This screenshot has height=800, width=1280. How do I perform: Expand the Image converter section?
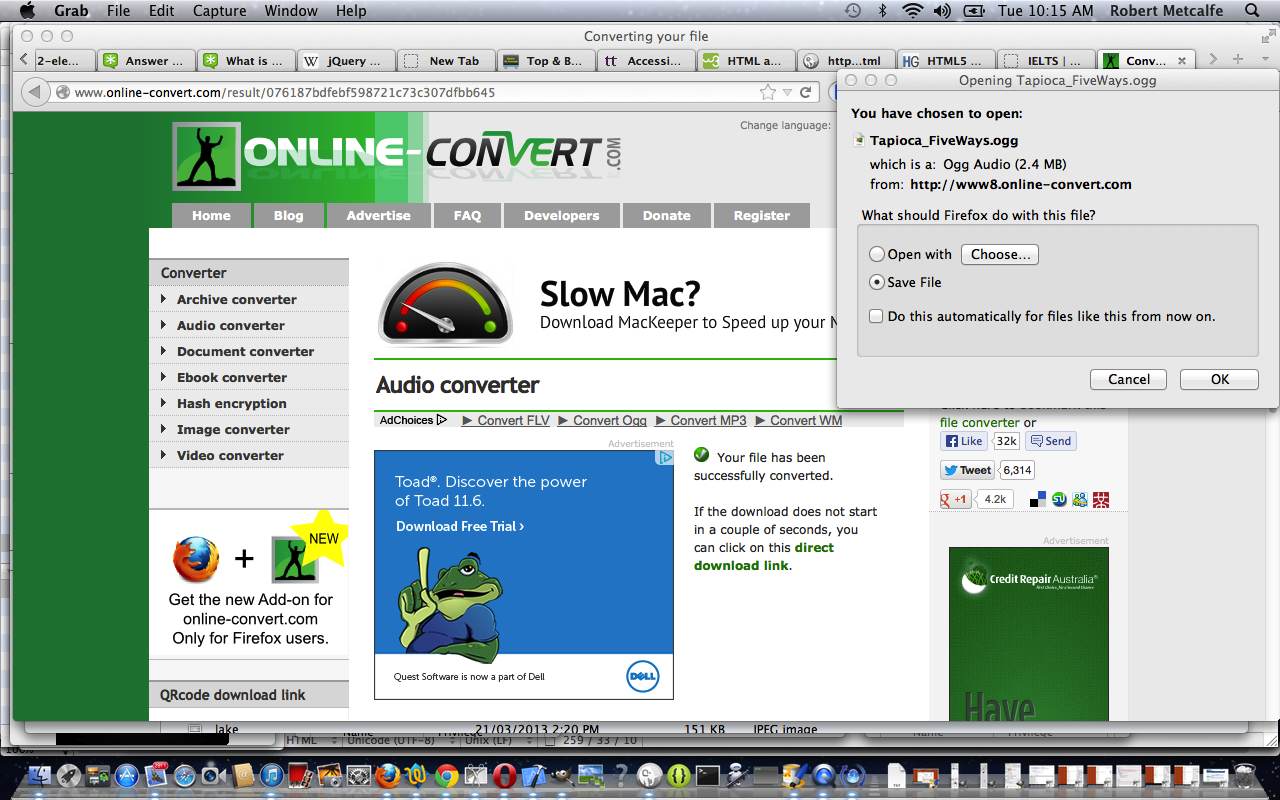click(x=163, y=429)
